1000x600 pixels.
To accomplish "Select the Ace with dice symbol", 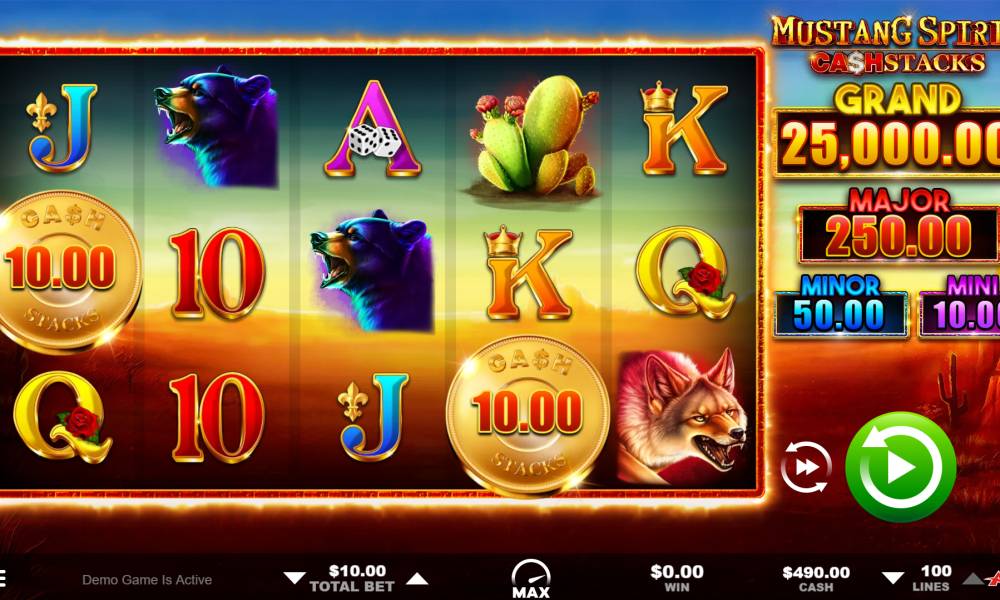I will click(373, 128).
